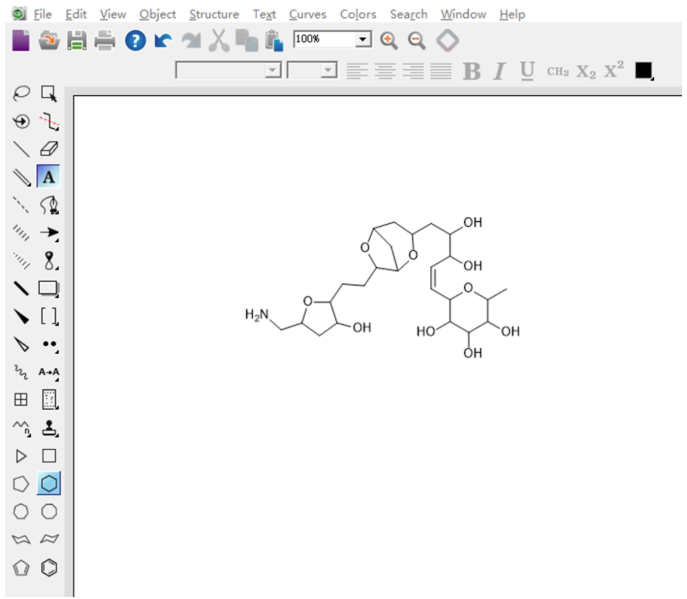Toggle subscript X2 formatting

click(x=586, y=72)
